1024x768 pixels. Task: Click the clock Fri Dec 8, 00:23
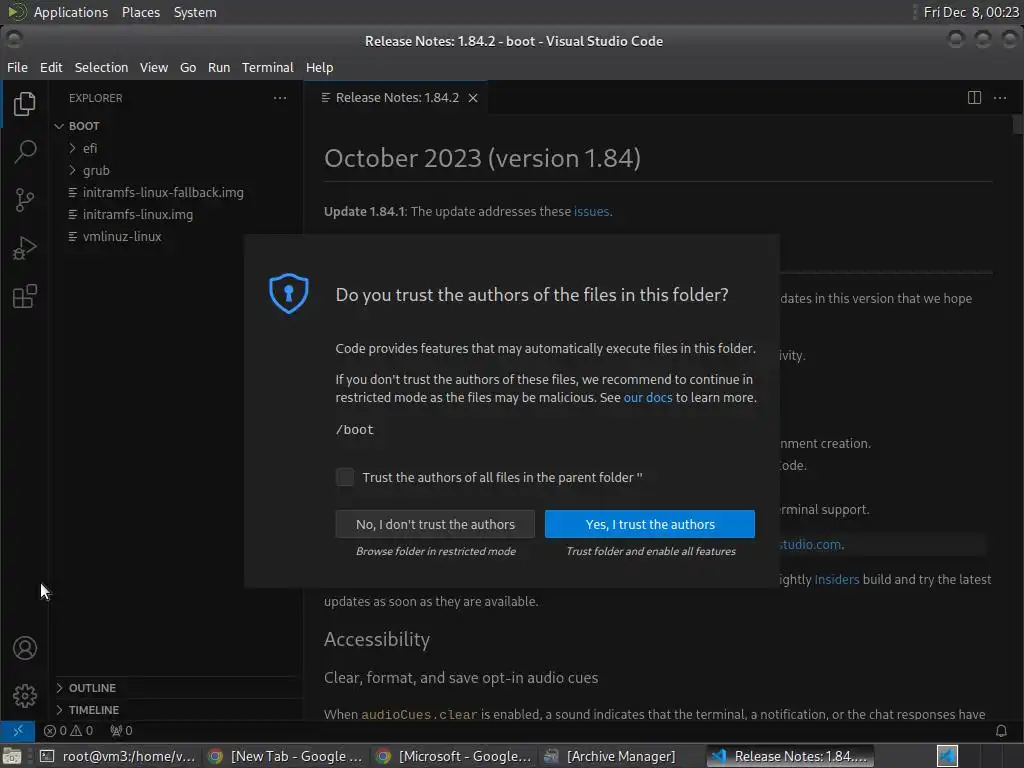[x=971, y=12]
